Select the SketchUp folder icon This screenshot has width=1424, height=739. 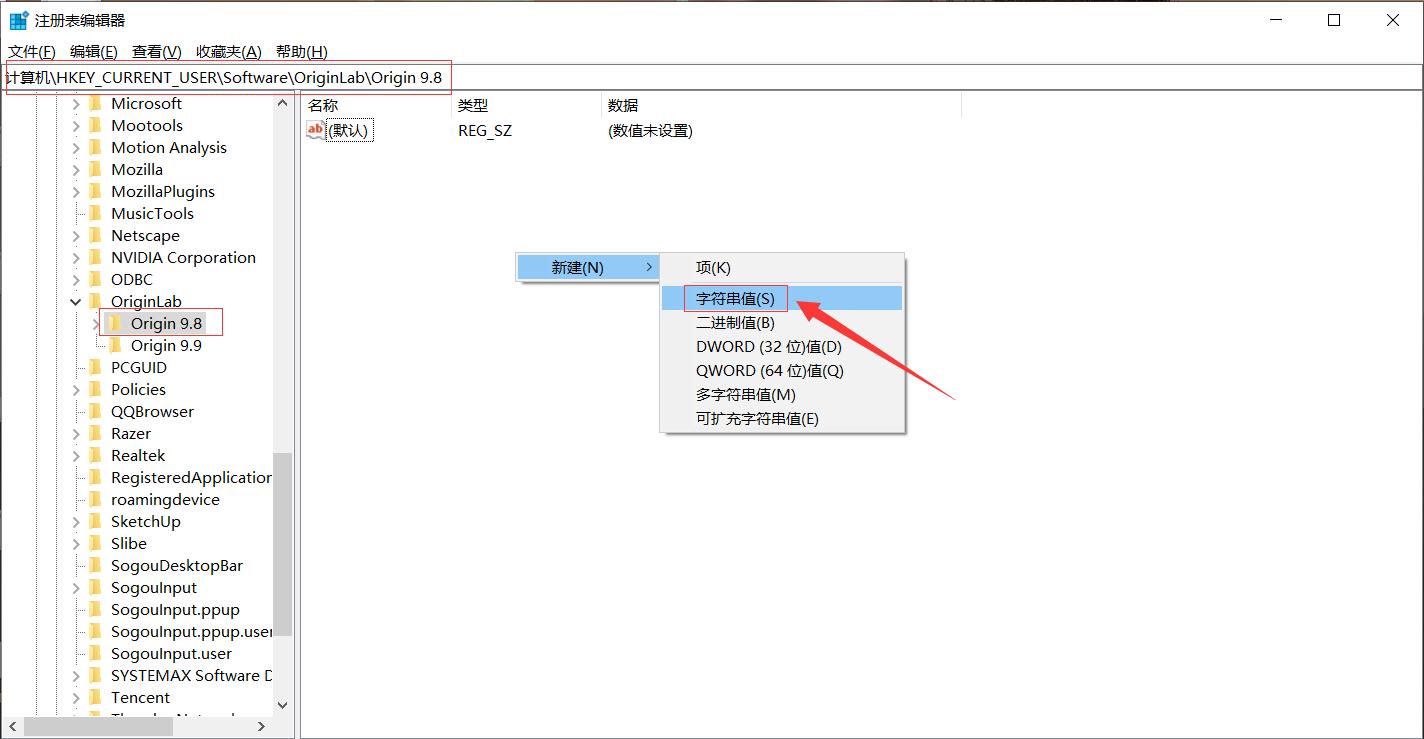[96, 522]
